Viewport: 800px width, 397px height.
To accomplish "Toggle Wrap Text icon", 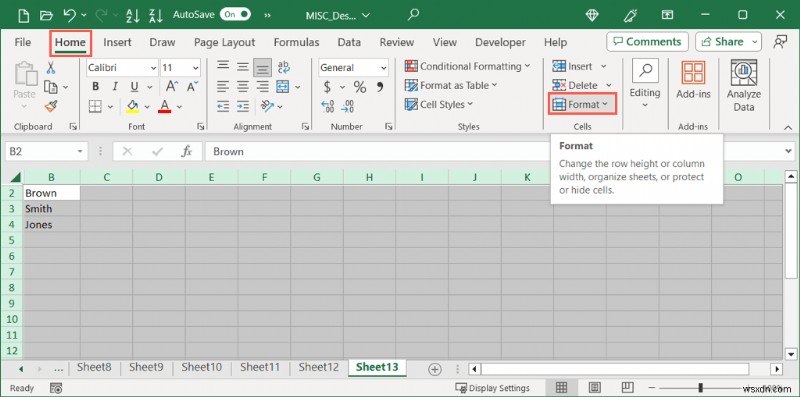I will pos(283,67).
